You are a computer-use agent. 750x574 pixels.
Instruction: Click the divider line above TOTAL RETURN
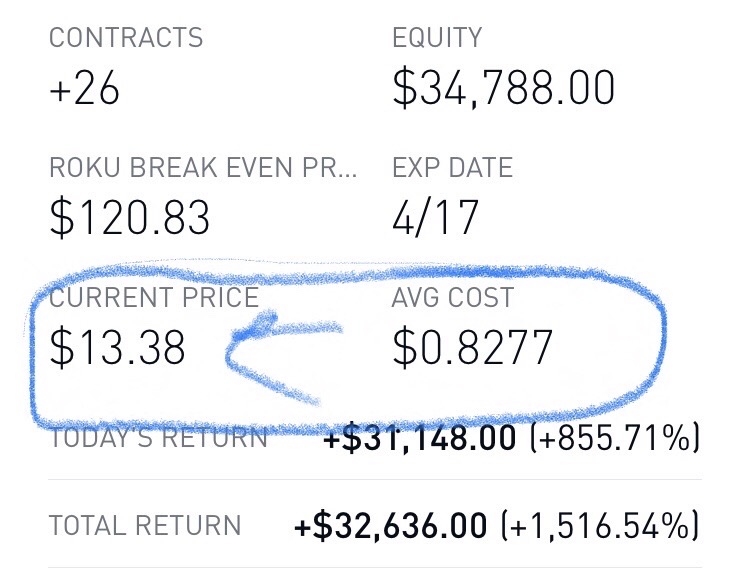375,479
